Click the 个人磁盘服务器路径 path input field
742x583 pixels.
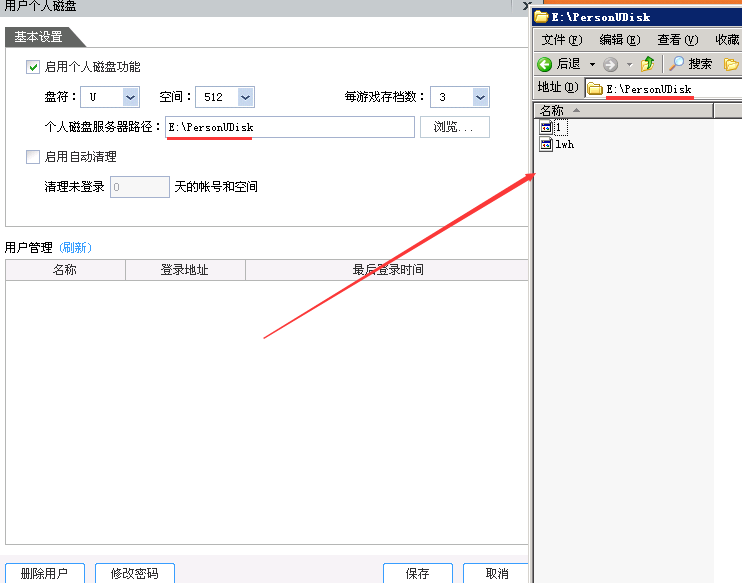(290, 127)
